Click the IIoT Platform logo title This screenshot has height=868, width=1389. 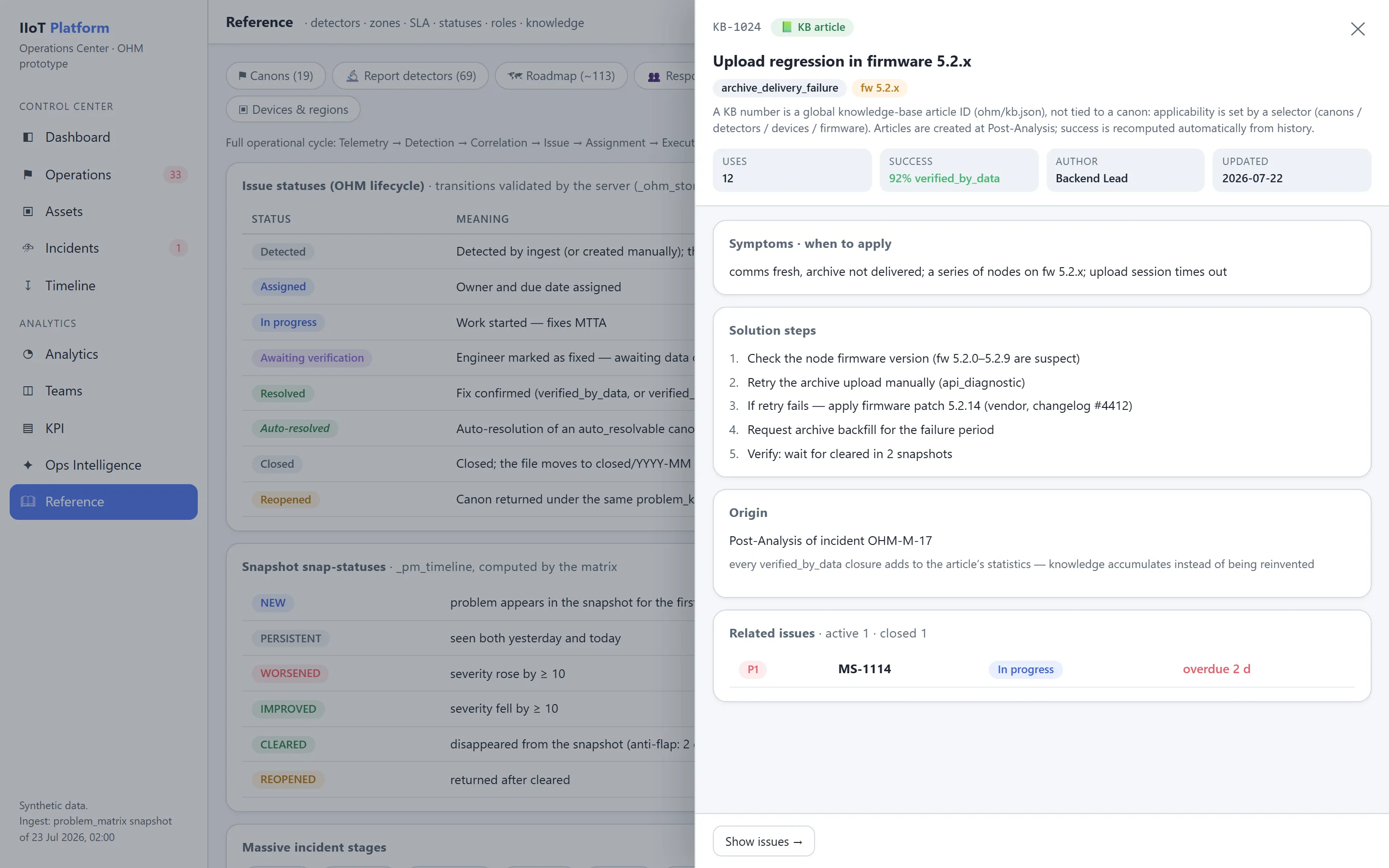tap(64, 27)
